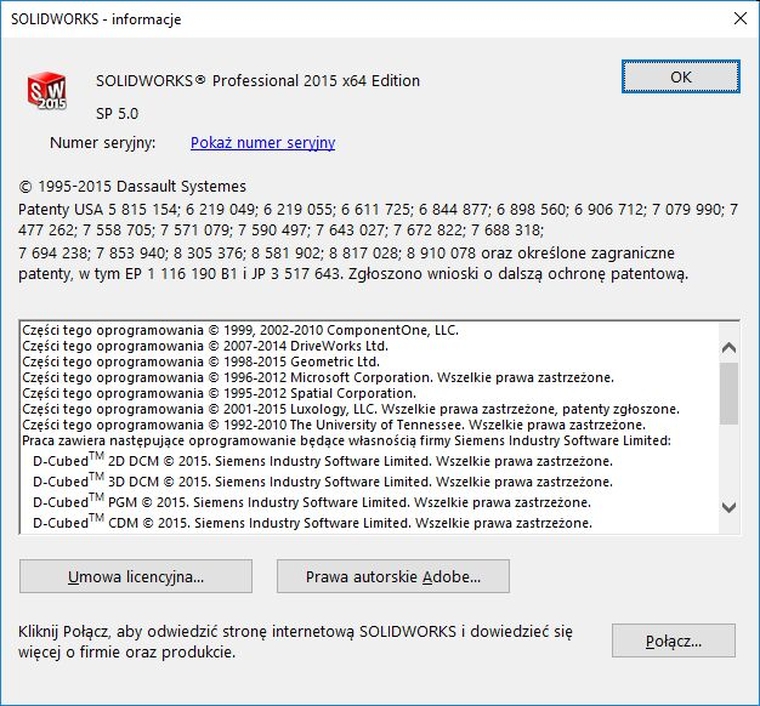
Task: Click the Patenty USA text
Action: click(x=378, y=242)
